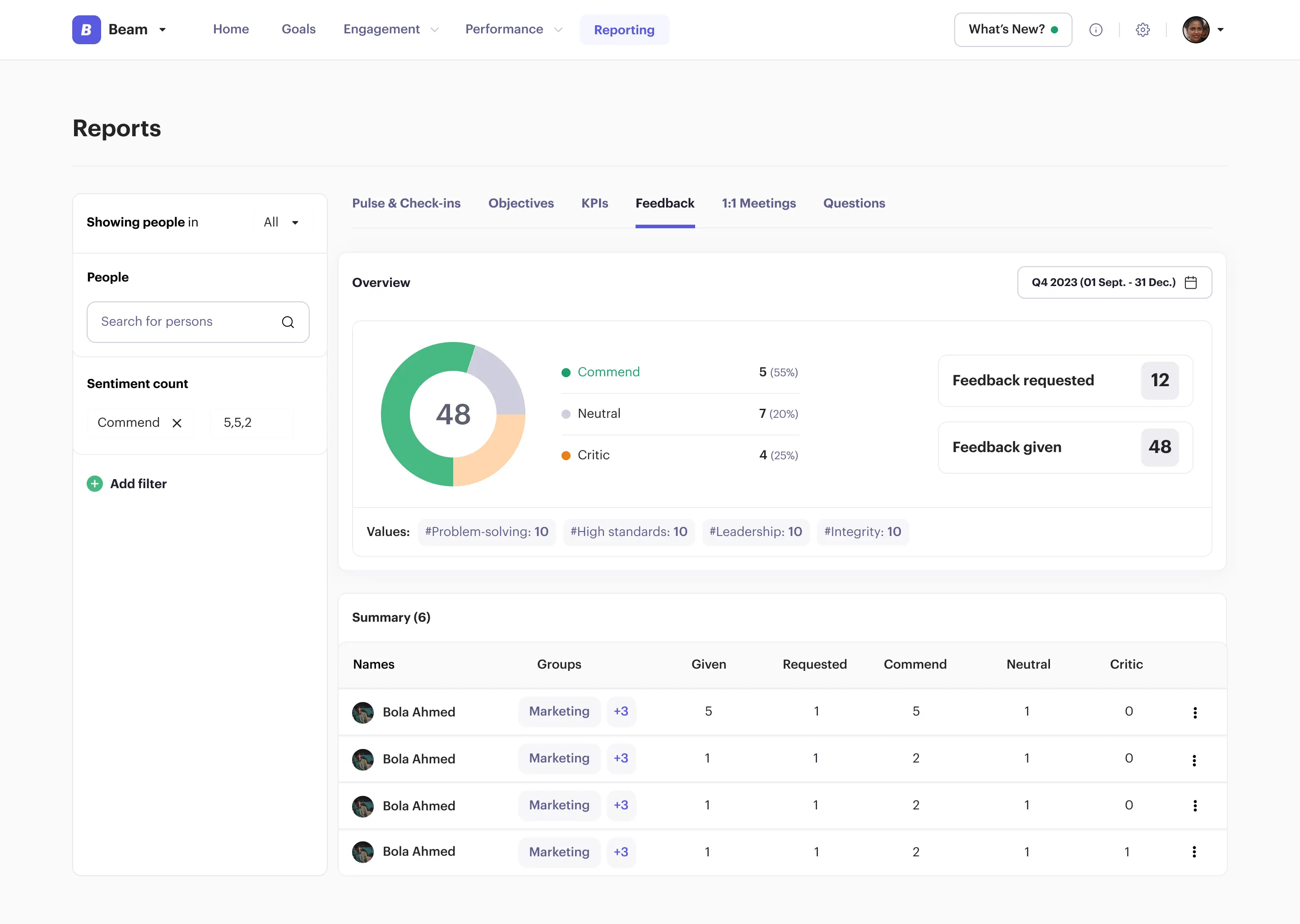Viewport: 1300px width, 924px height.
Task: Click the user profile avatar
Action: 1196,30
